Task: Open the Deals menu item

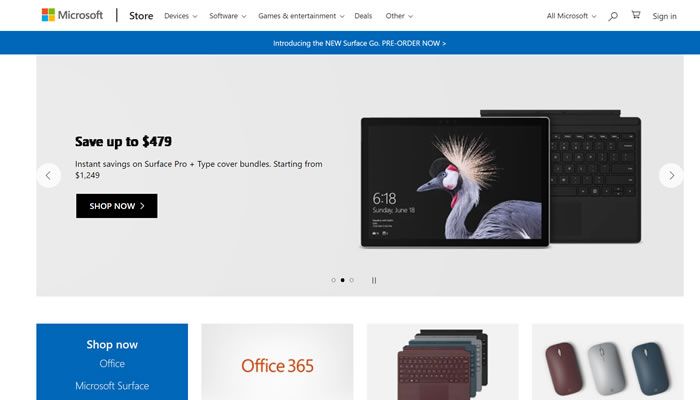Action: tap(363, 16)
